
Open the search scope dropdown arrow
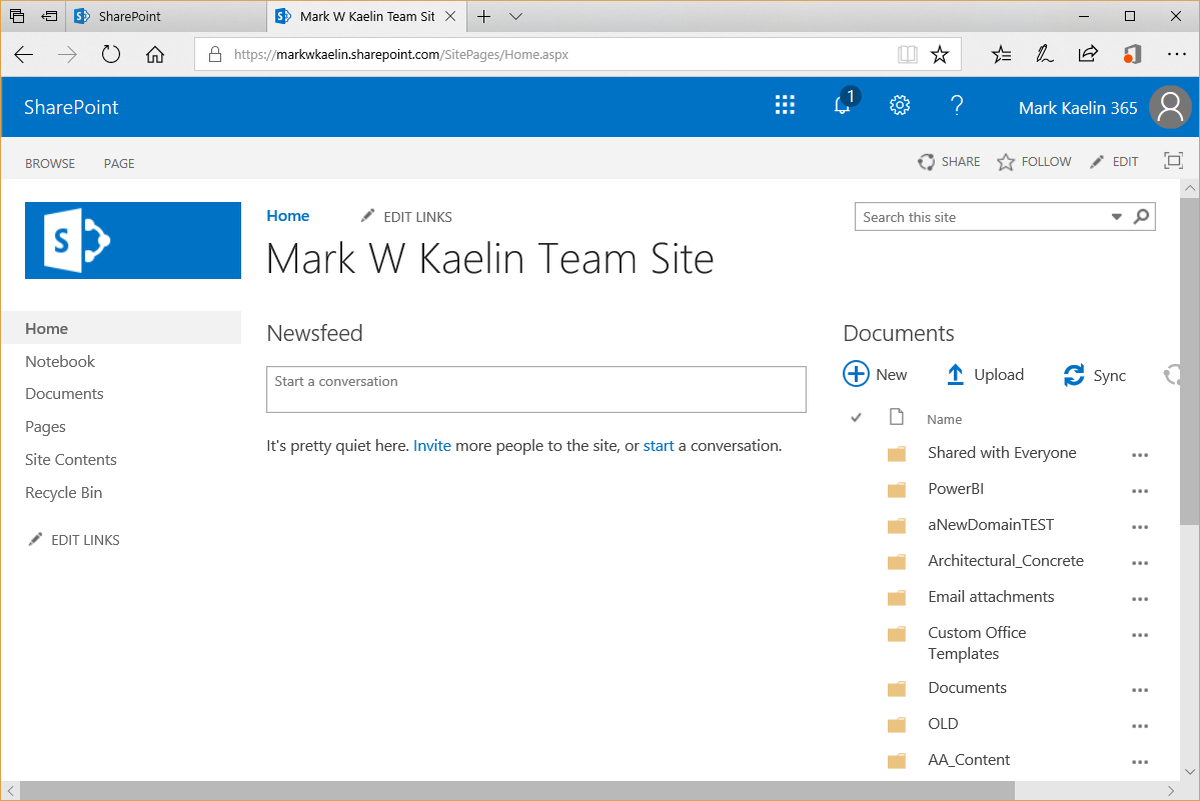[x=1117, y=216]
